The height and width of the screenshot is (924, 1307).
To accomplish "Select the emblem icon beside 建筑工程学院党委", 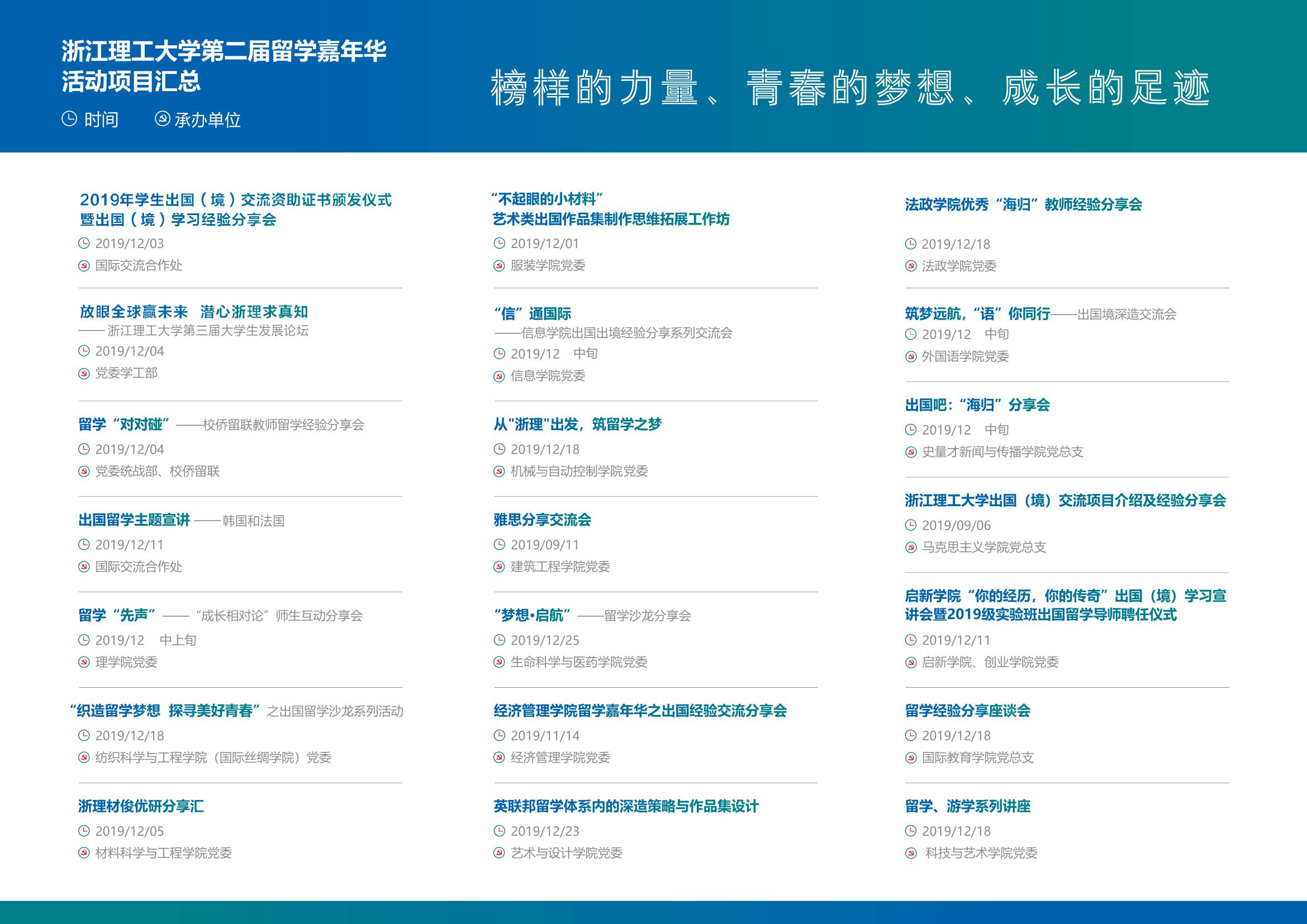I will 499,566.
